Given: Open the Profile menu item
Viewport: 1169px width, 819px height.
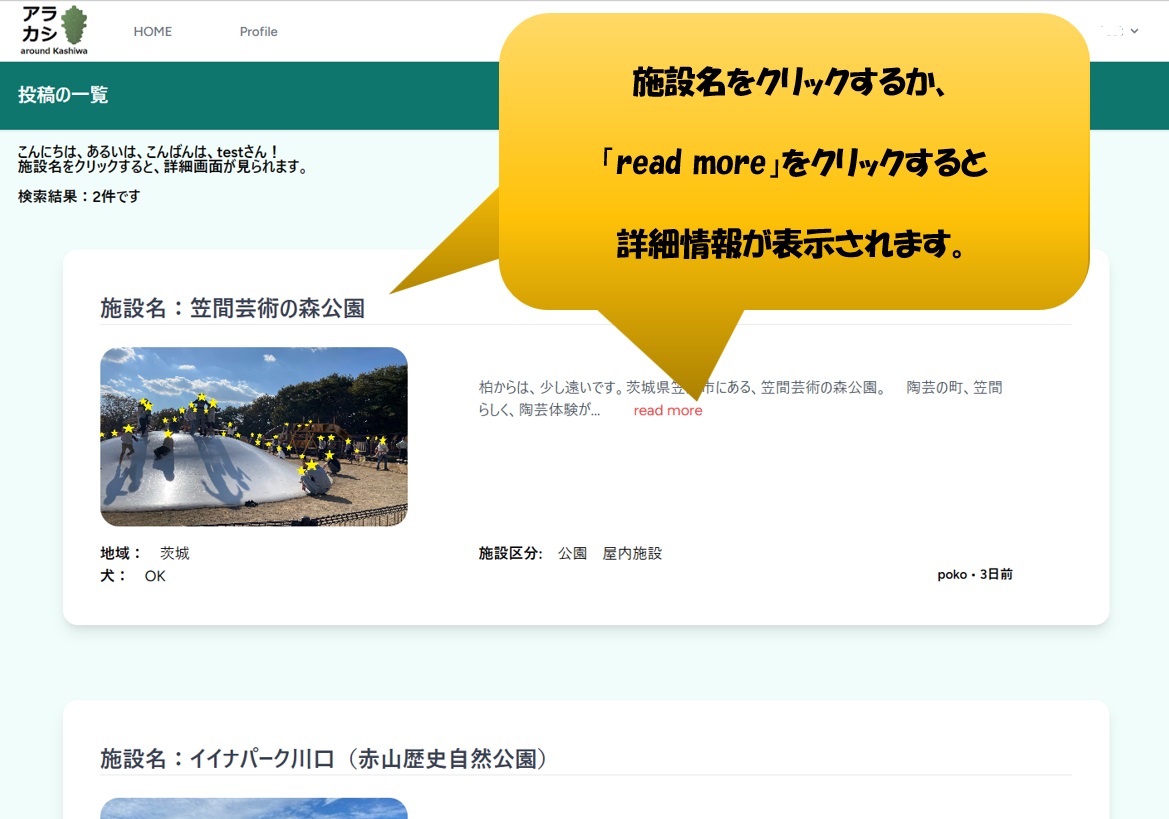Looking at the screenshot, I should coord(258,32).
